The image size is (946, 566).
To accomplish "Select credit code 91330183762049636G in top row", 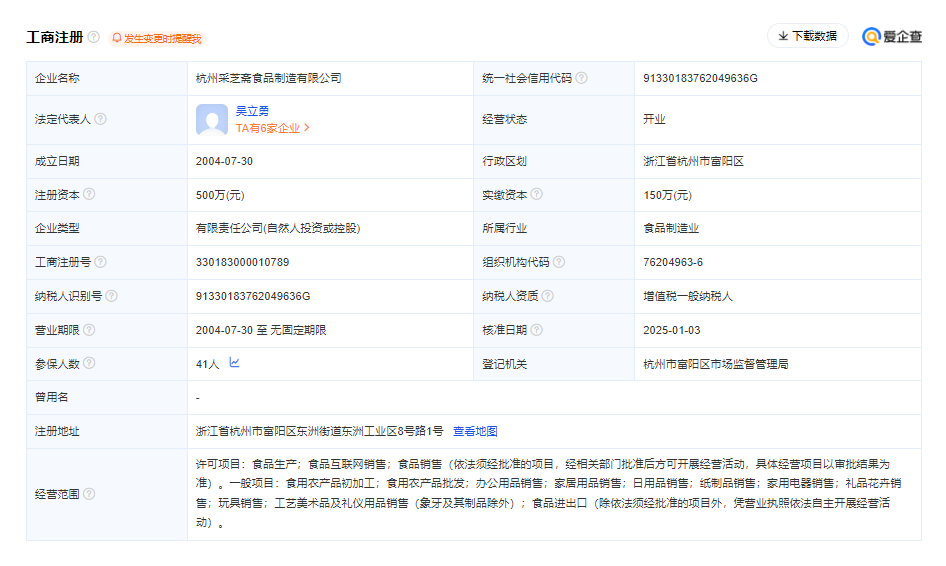I will point(700,78).
